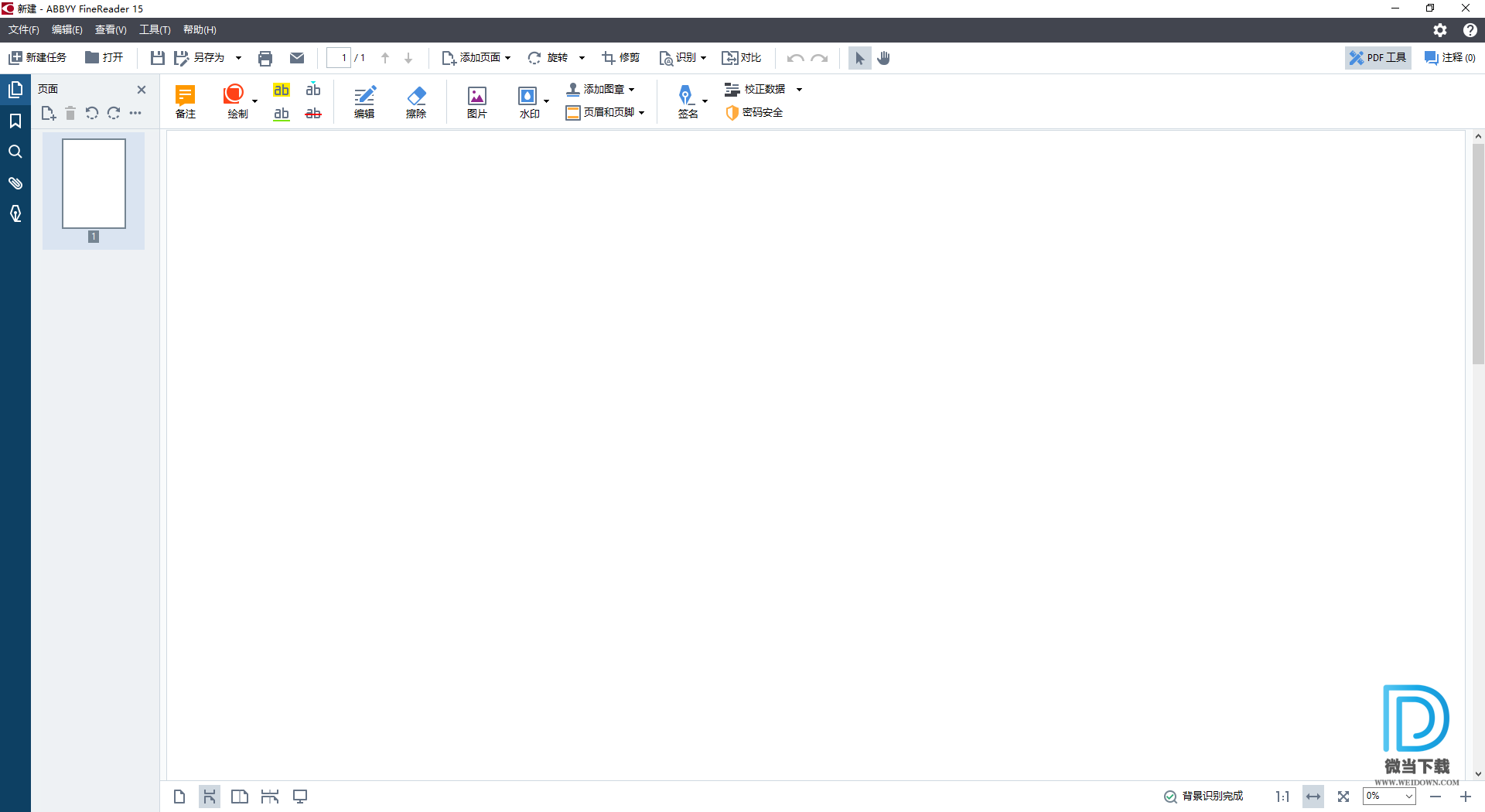Click the print icon

tap(265, 58)
